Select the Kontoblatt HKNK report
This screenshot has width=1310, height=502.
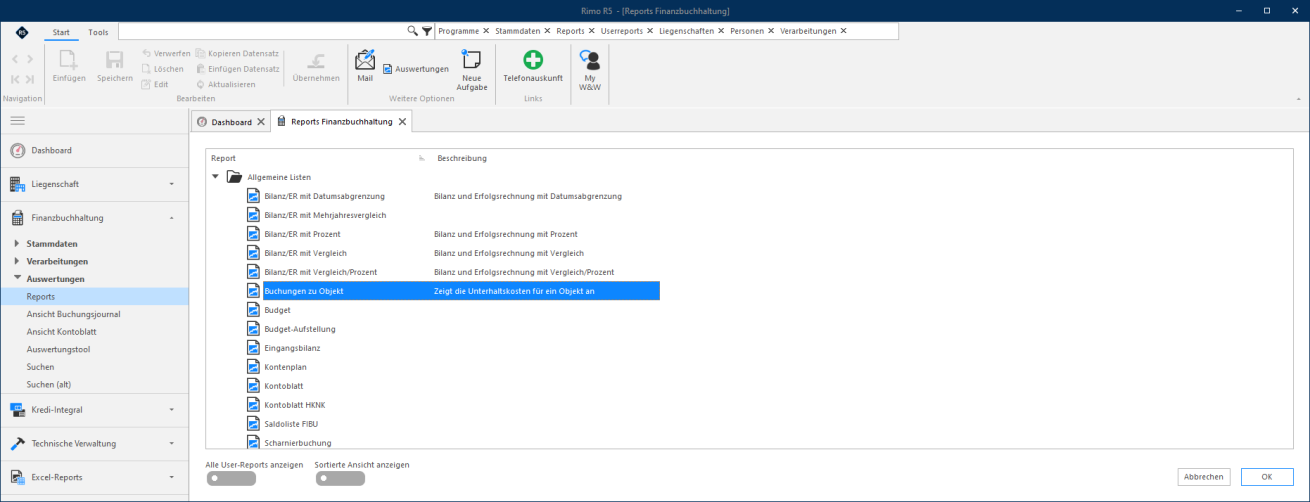(x=295, y=405)
